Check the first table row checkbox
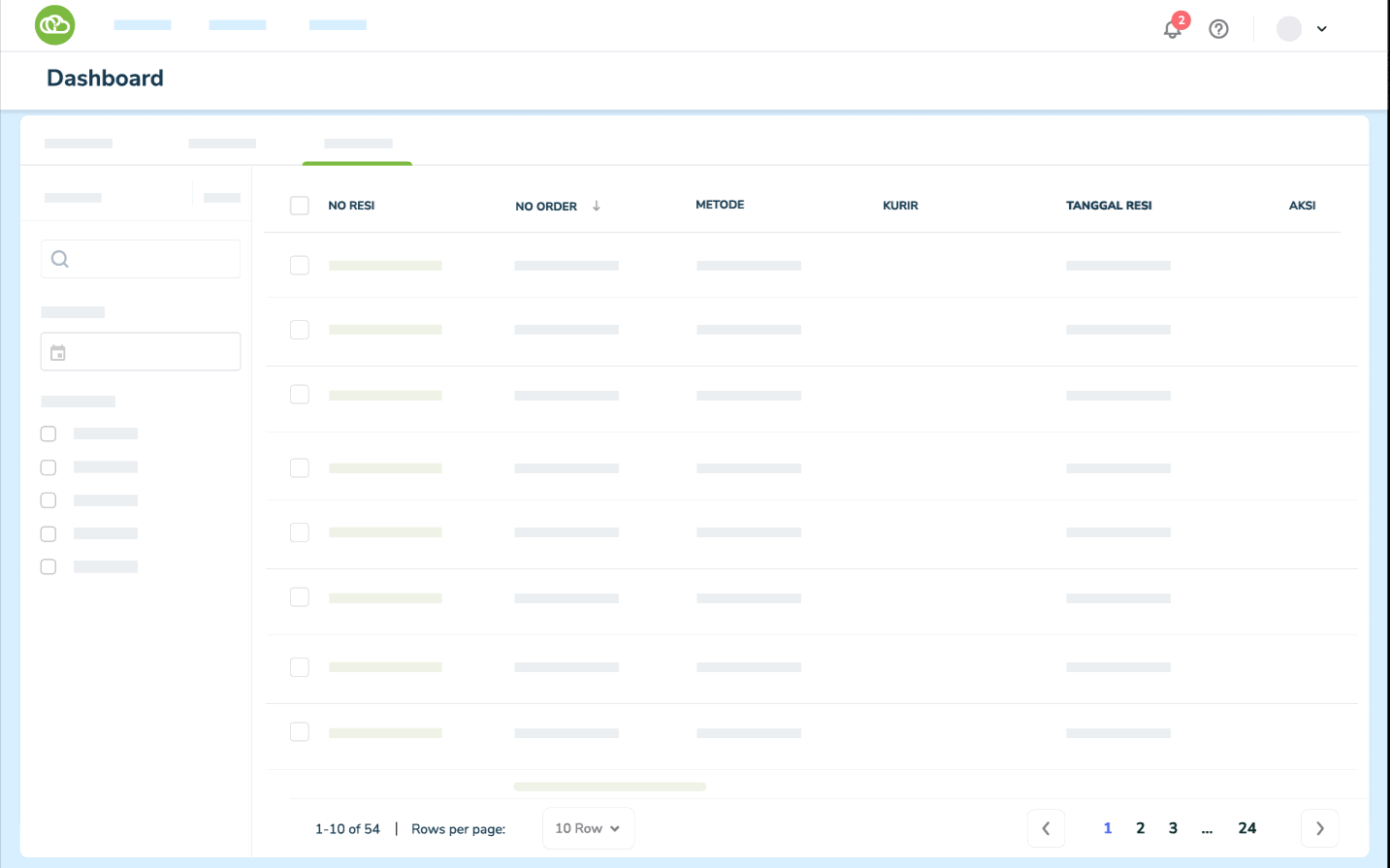Image resolution: width=1390 pixels, height=868 pixels. [300, 266]
